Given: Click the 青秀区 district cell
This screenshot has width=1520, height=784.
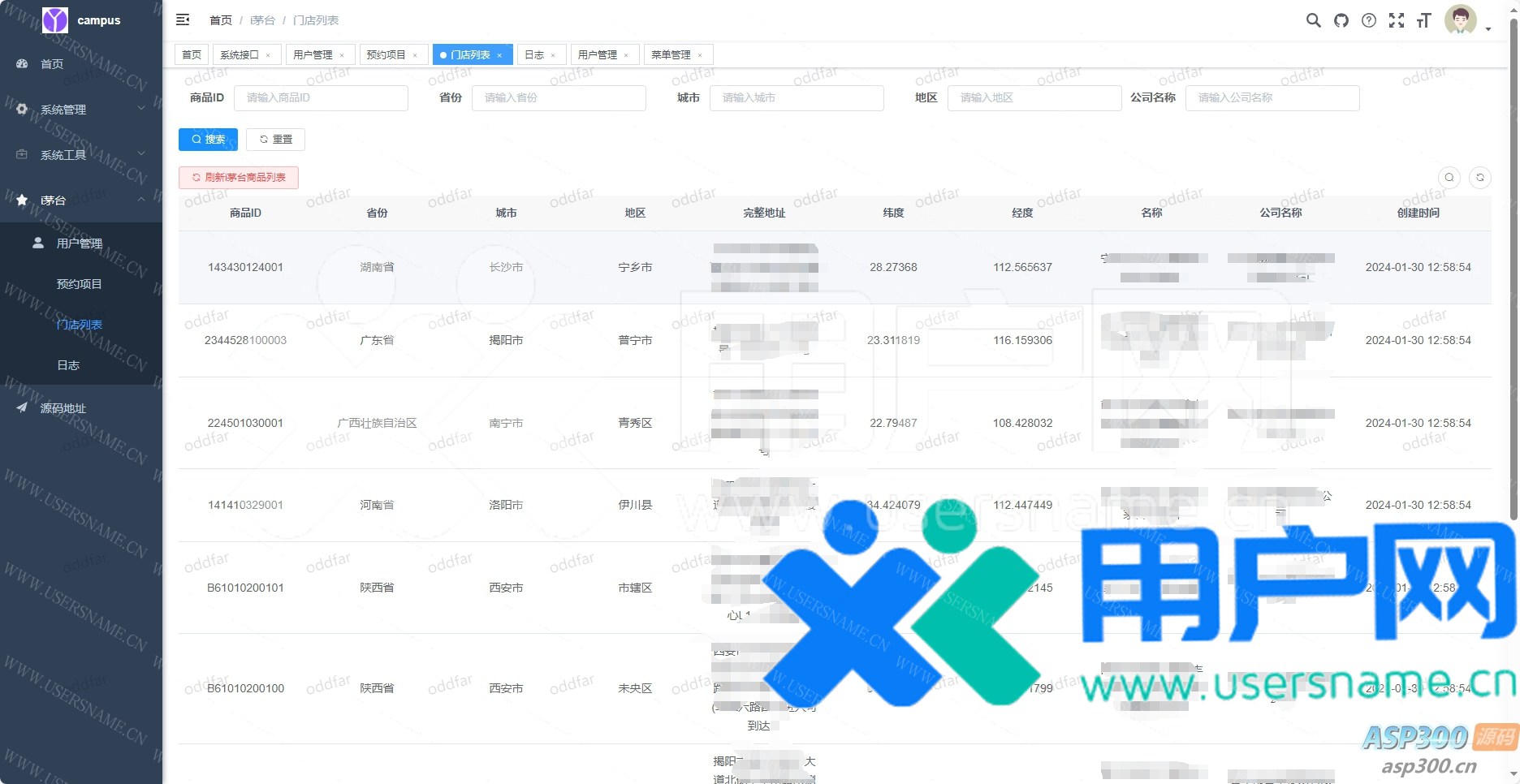Looking at the screenshot, I should pyautogui.click(x=635, y=423).
